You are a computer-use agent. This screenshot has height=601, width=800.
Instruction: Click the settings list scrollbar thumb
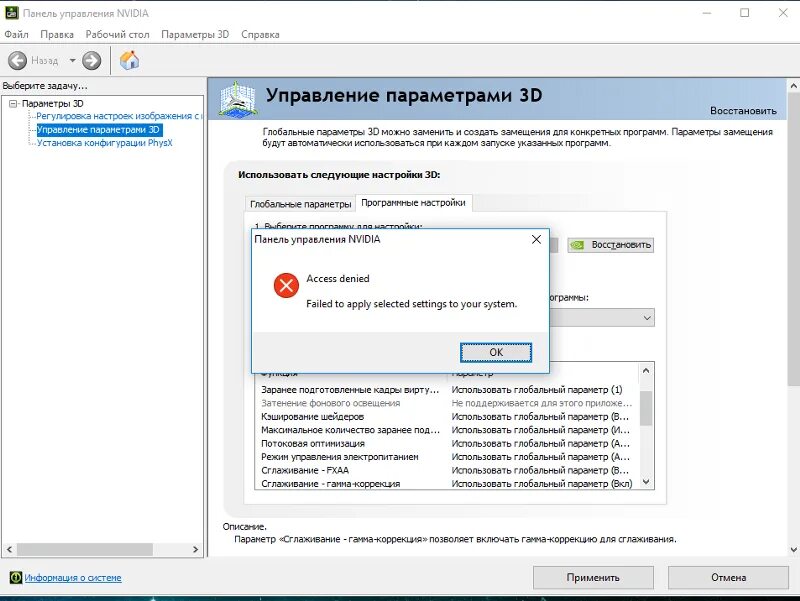[646, 408]
